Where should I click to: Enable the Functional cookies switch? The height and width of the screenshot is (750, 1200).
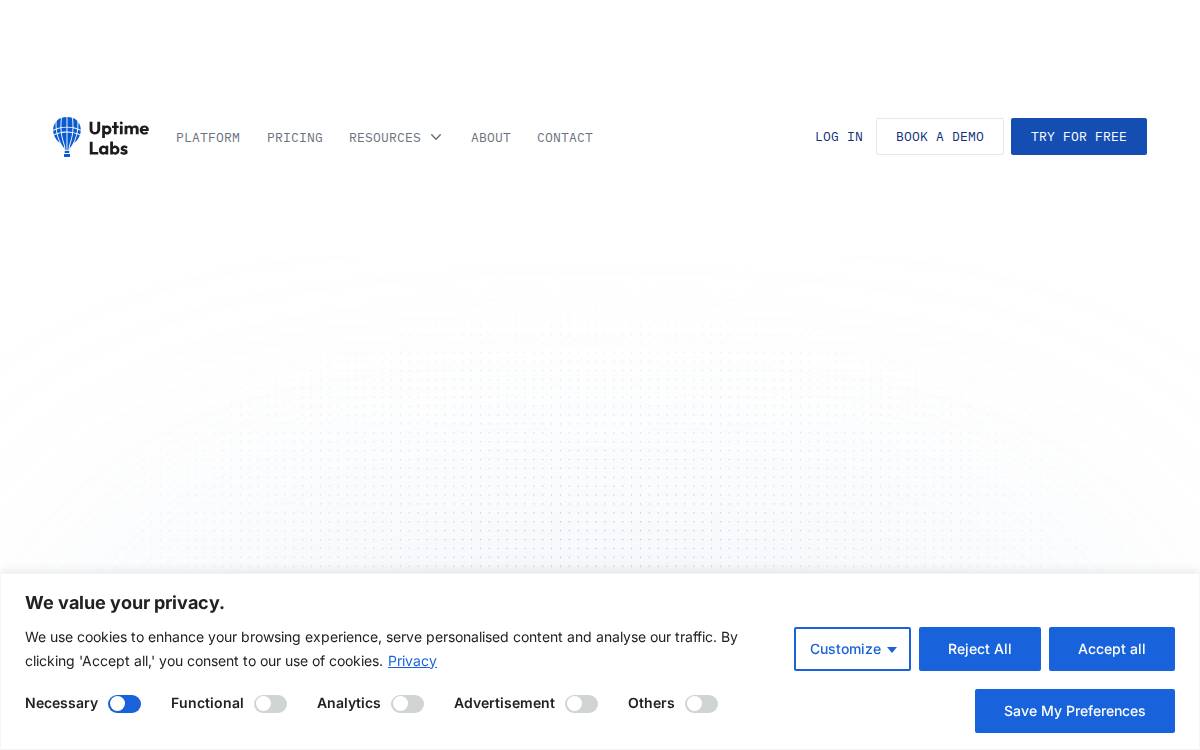coord(271,704)
